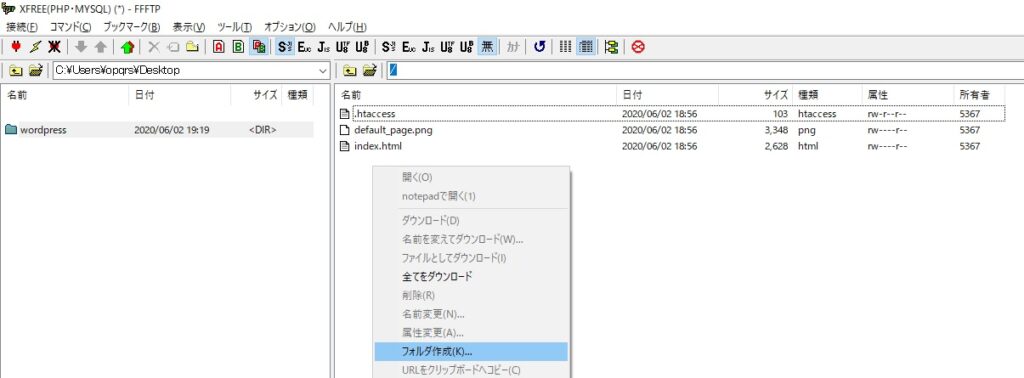Select EUC icon right of highlighted Shift_JIS

point(304,47)
